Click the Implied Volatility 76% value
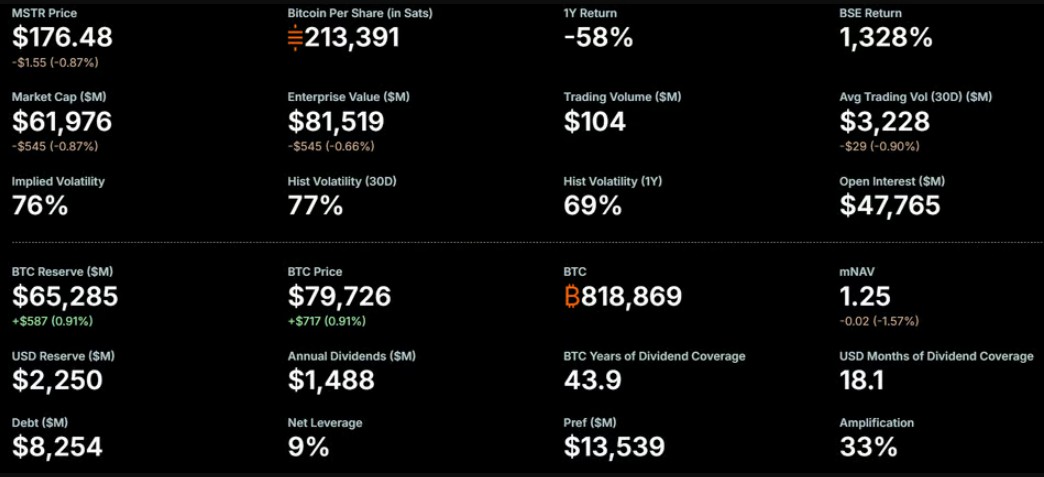This screenshot has width=1044, height=477. click(40, 205)
